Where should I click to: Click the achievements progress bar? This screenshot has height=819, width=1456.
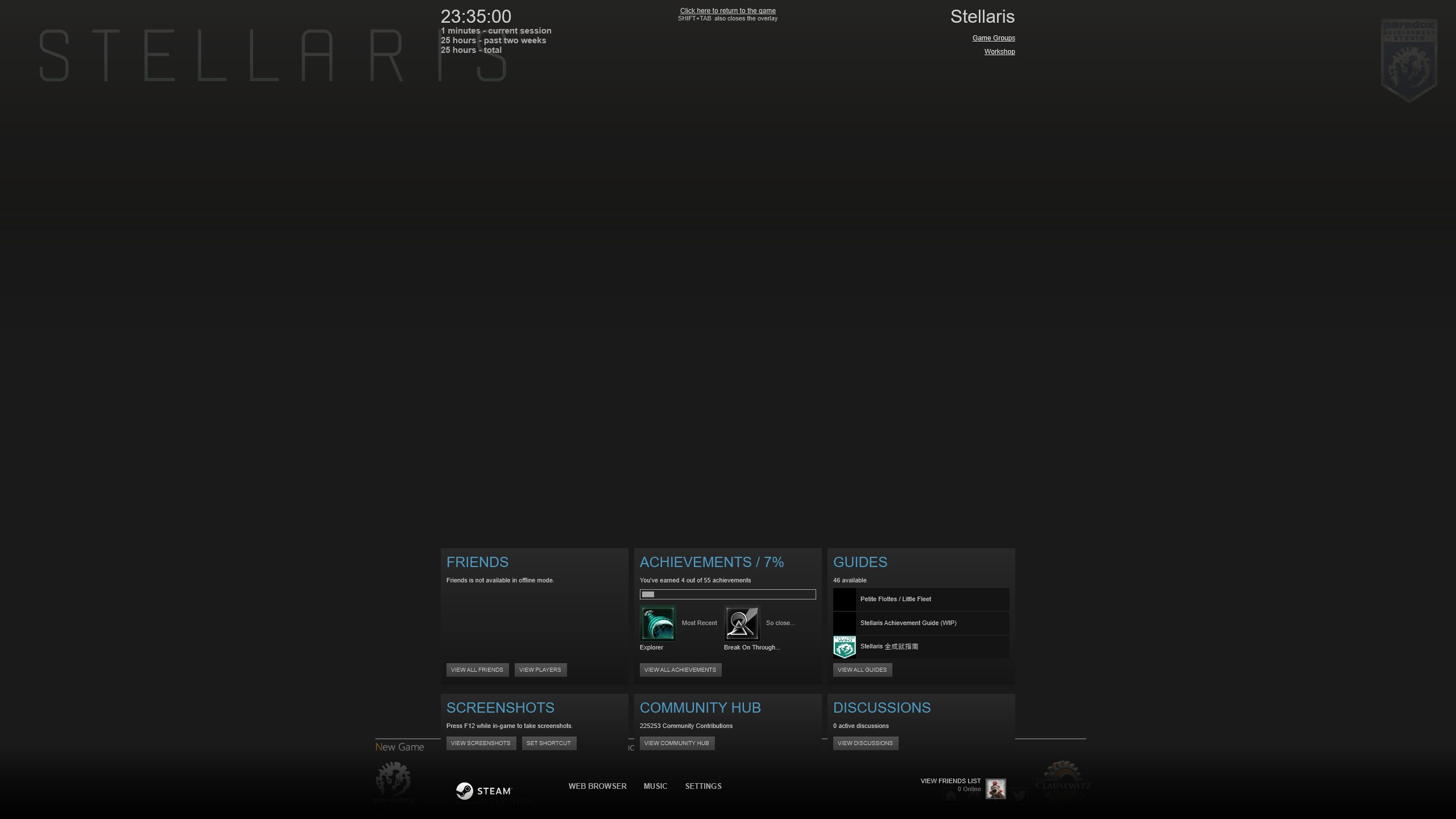[x=728, y=594]
